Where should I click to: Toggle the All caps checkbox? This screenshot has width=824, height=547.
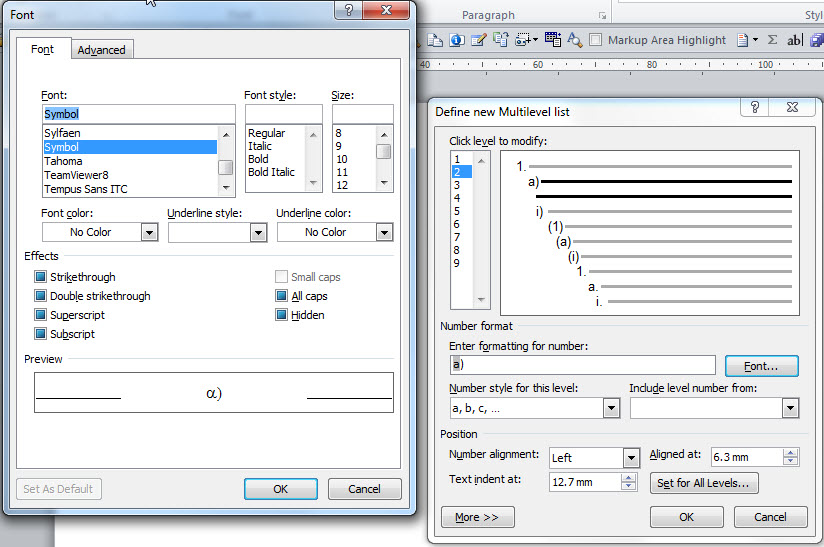(x=281, y=296)
